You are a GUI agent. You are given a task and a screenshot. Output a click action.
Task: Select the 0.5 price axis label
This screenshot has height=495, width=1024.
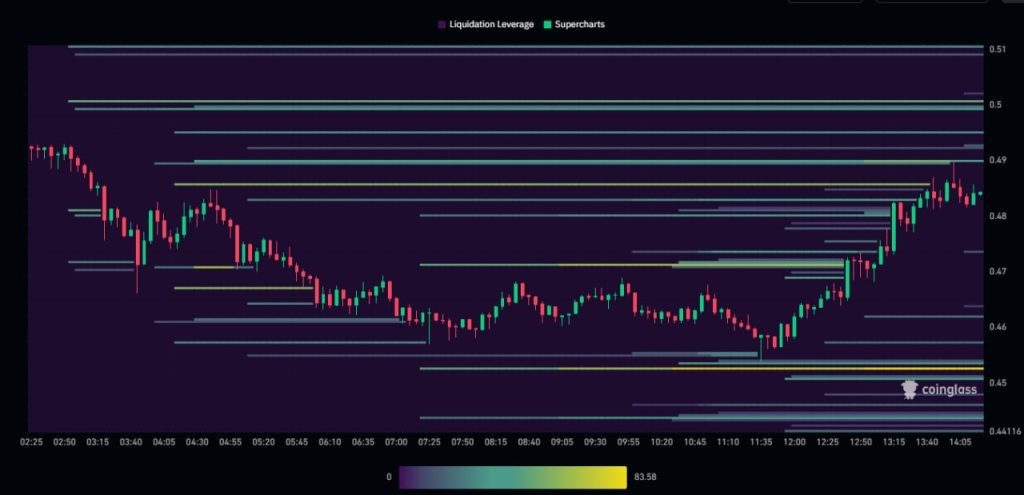tap(995, 104)
